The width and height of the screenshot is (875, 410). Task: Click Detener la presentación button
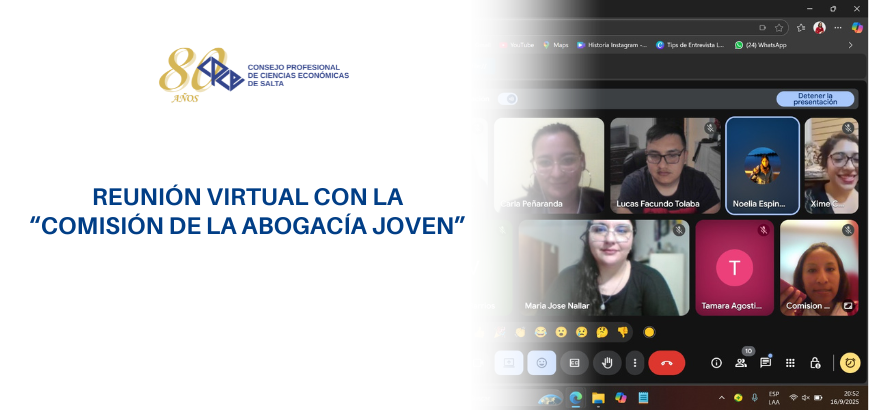click(815, 99)
